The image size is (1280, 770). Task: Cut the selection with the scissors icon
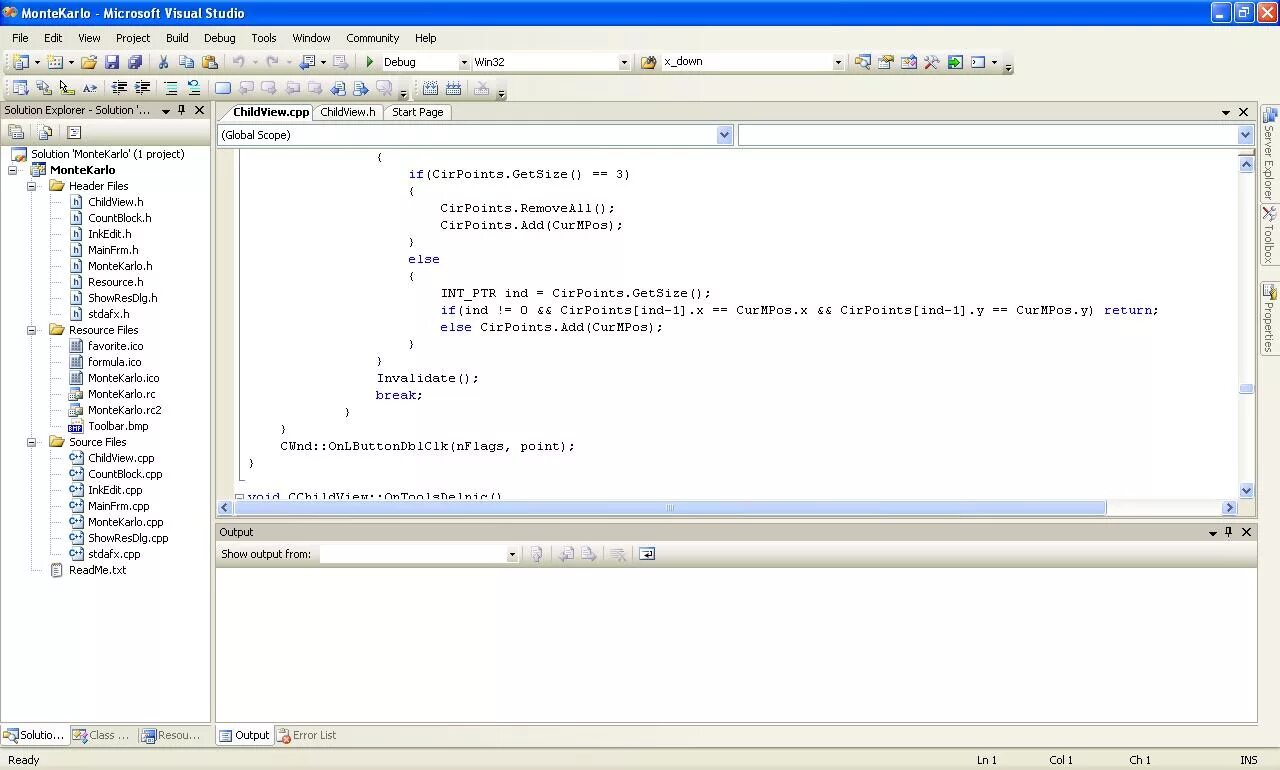(x=163, y=62)
